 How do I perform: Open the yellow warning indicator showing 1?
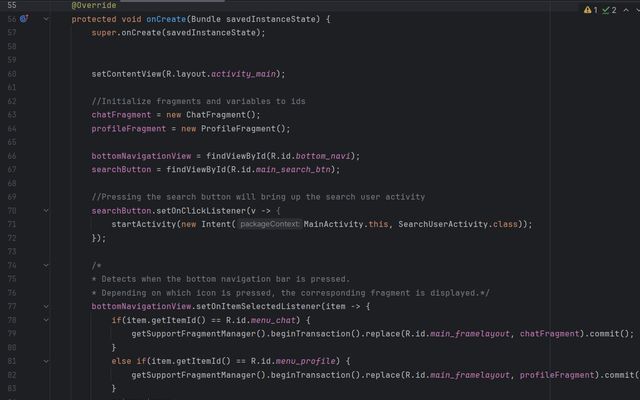tap(591, 10)
